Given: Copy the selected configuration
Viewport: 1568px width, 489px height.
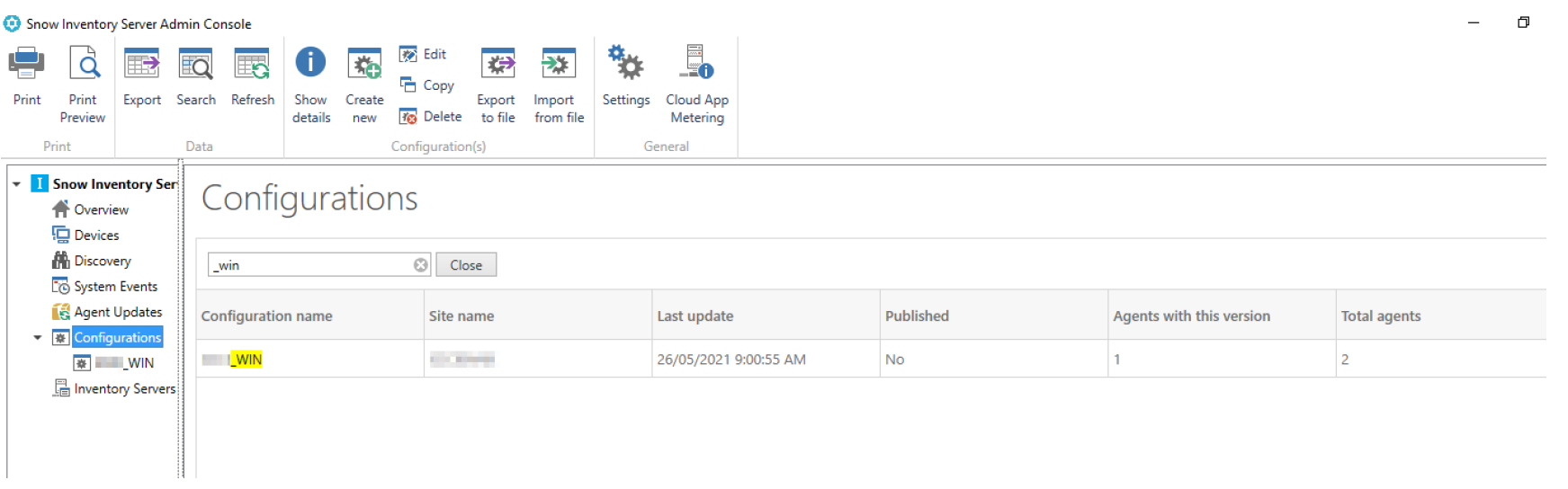Looking at the screenshot, I should point(426,84).
